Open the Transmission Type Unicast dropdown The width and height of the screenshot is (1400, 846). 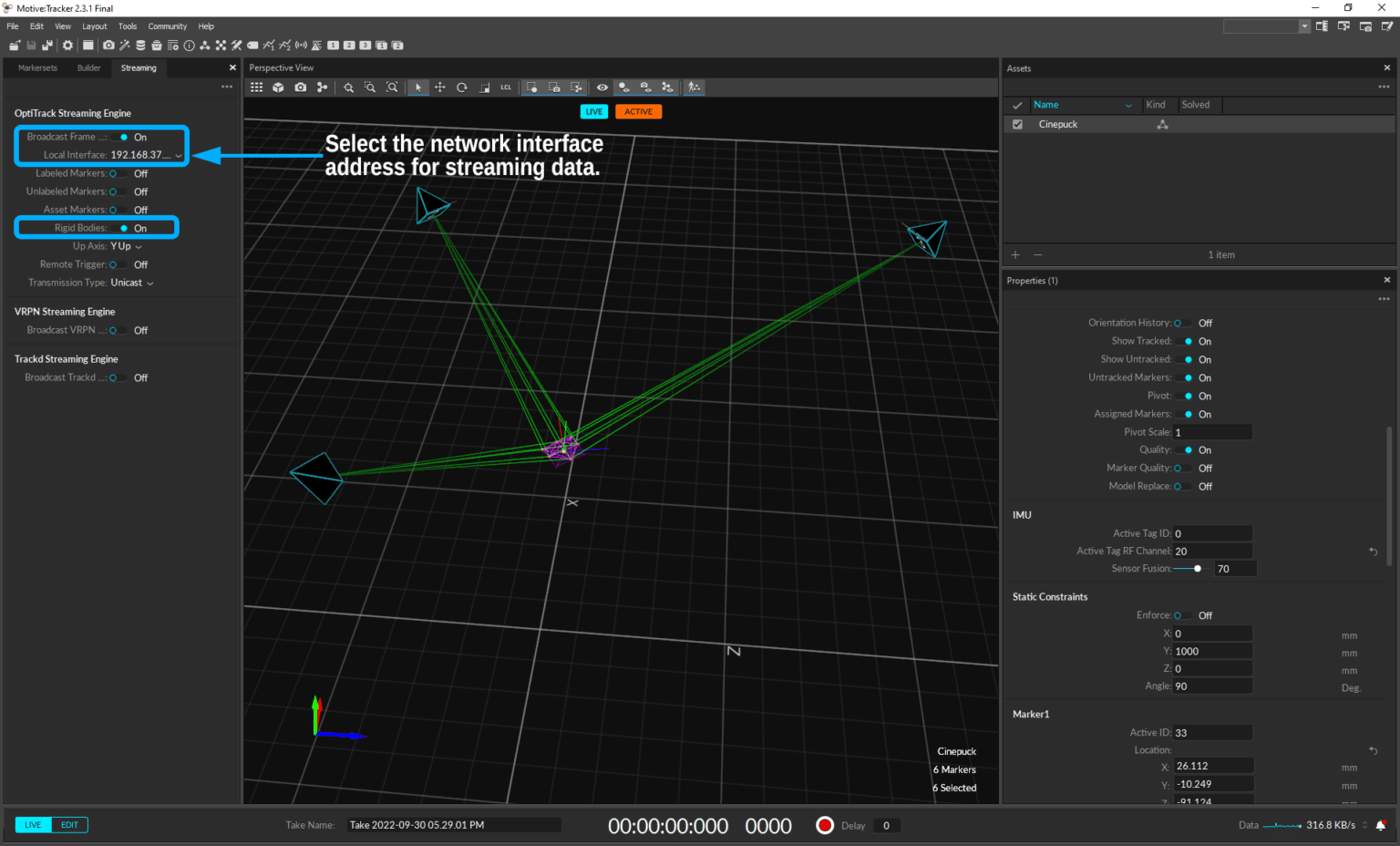[131, 283]
